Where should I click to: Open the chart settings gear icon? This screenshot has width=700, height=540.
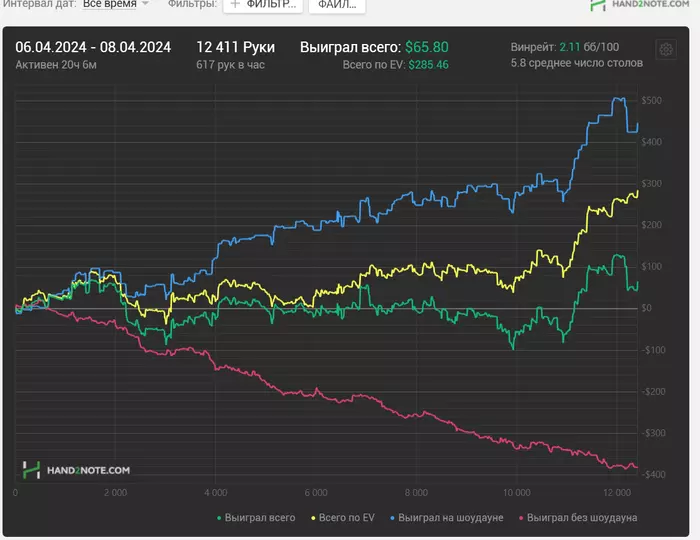click(666, 49)
